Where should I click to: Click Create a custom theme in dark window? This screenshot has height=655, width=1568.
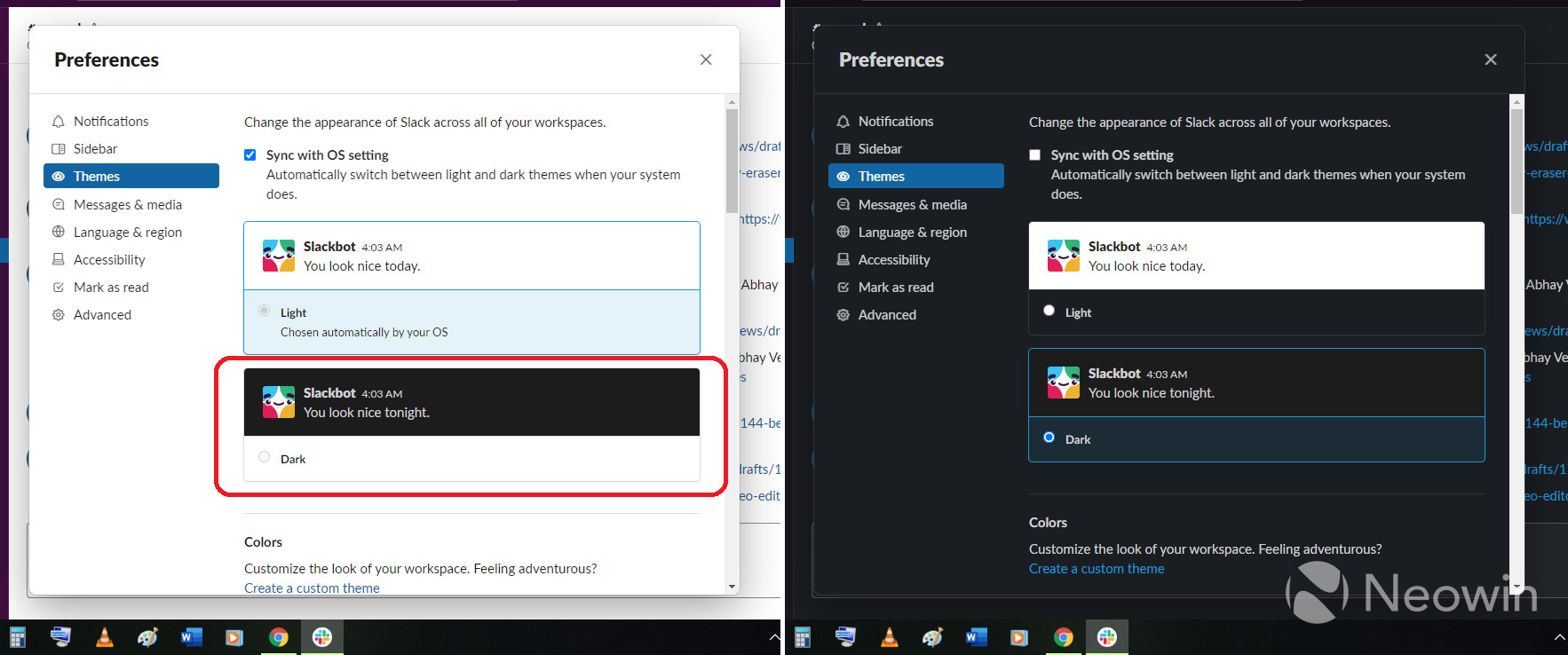pos(1097,569)
